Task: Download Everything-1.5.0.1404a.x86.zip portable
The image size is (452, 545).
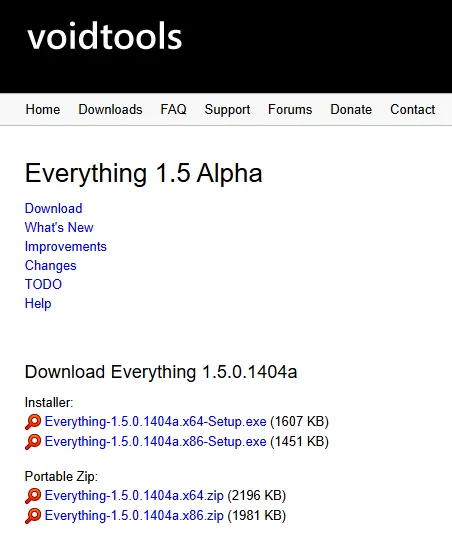Action: coord(134,515)
